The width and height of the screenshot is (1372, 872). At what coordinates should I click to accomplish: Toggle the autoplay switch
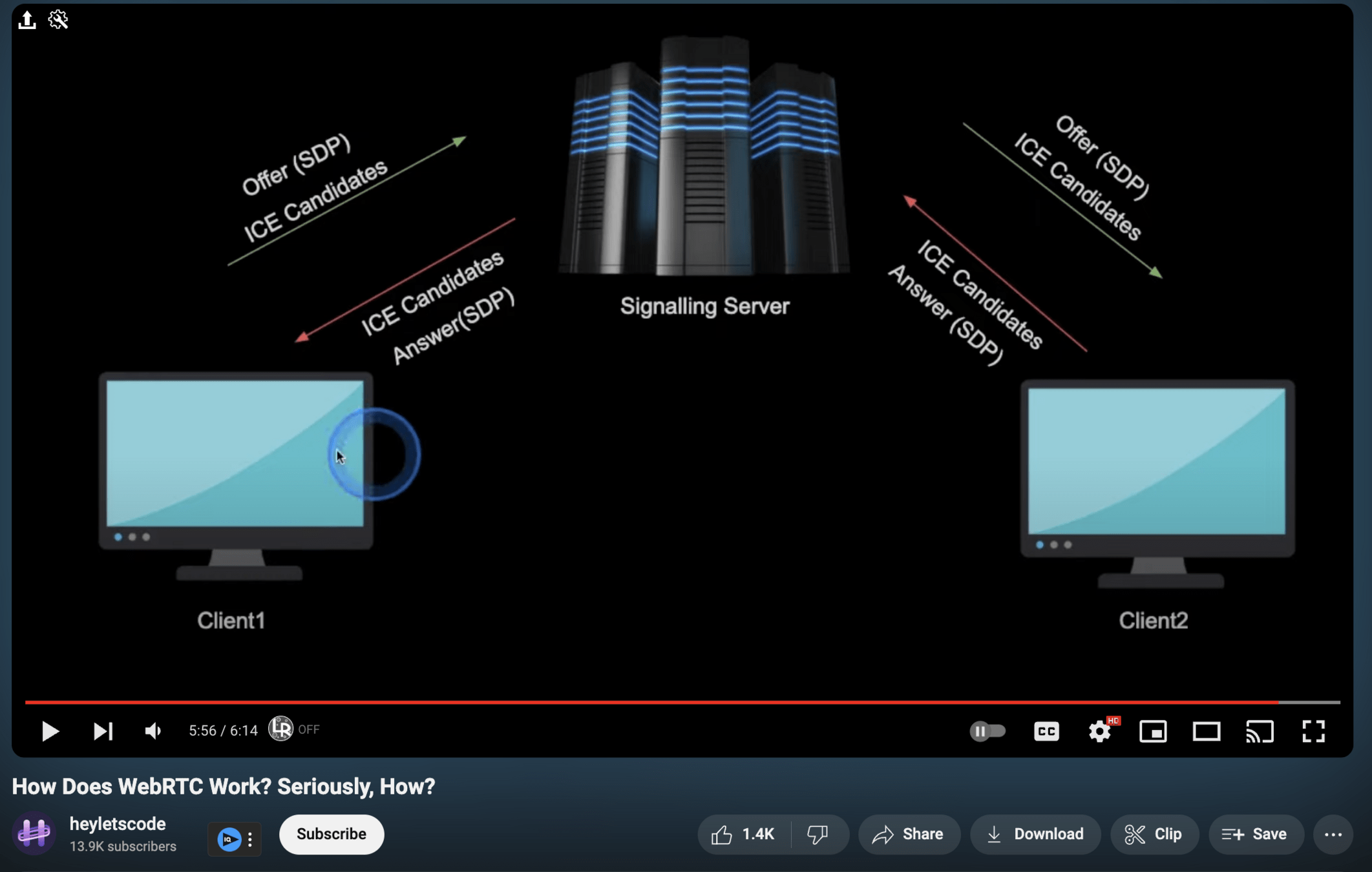click(987, 731)
